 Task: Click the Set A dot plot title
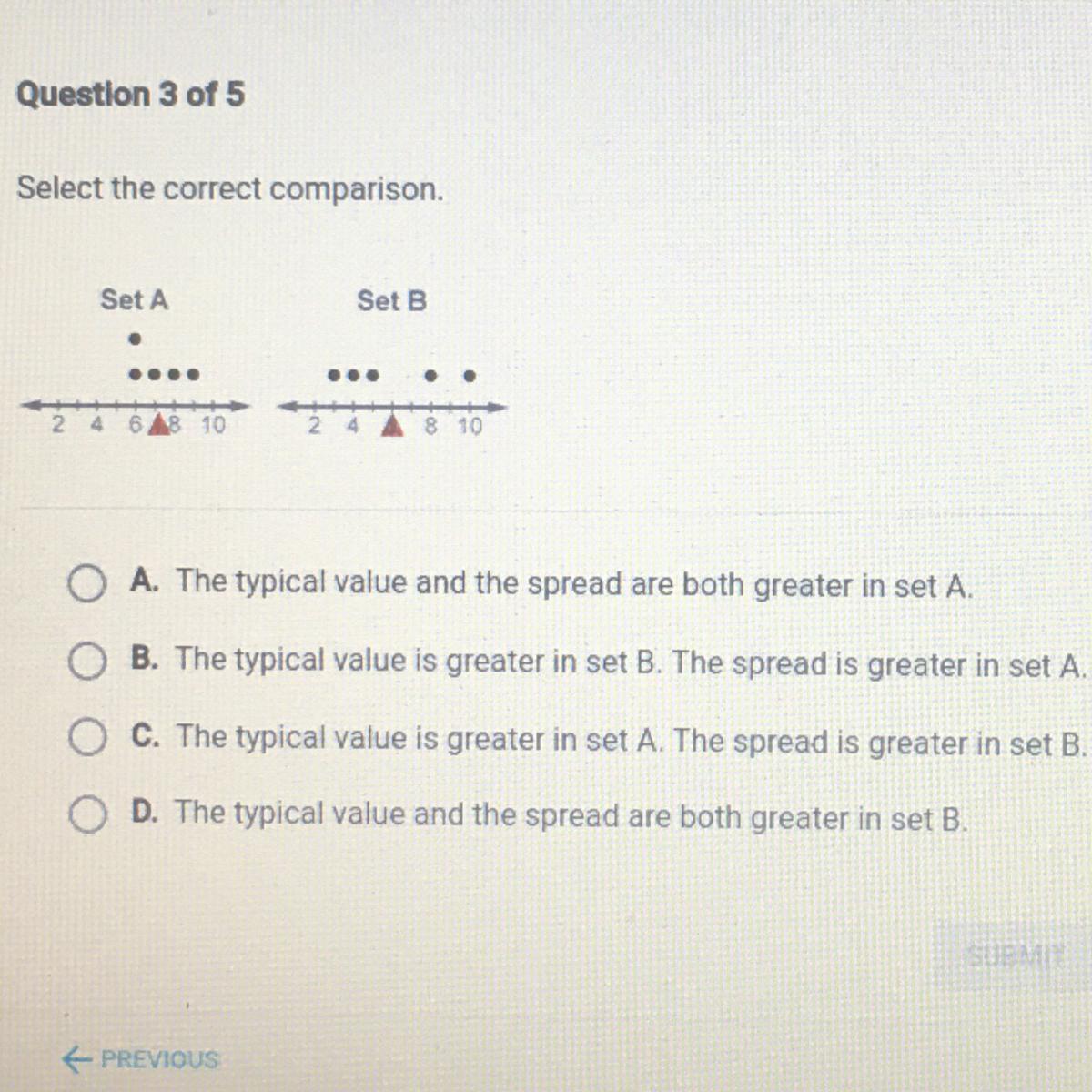tap(135, 299)
